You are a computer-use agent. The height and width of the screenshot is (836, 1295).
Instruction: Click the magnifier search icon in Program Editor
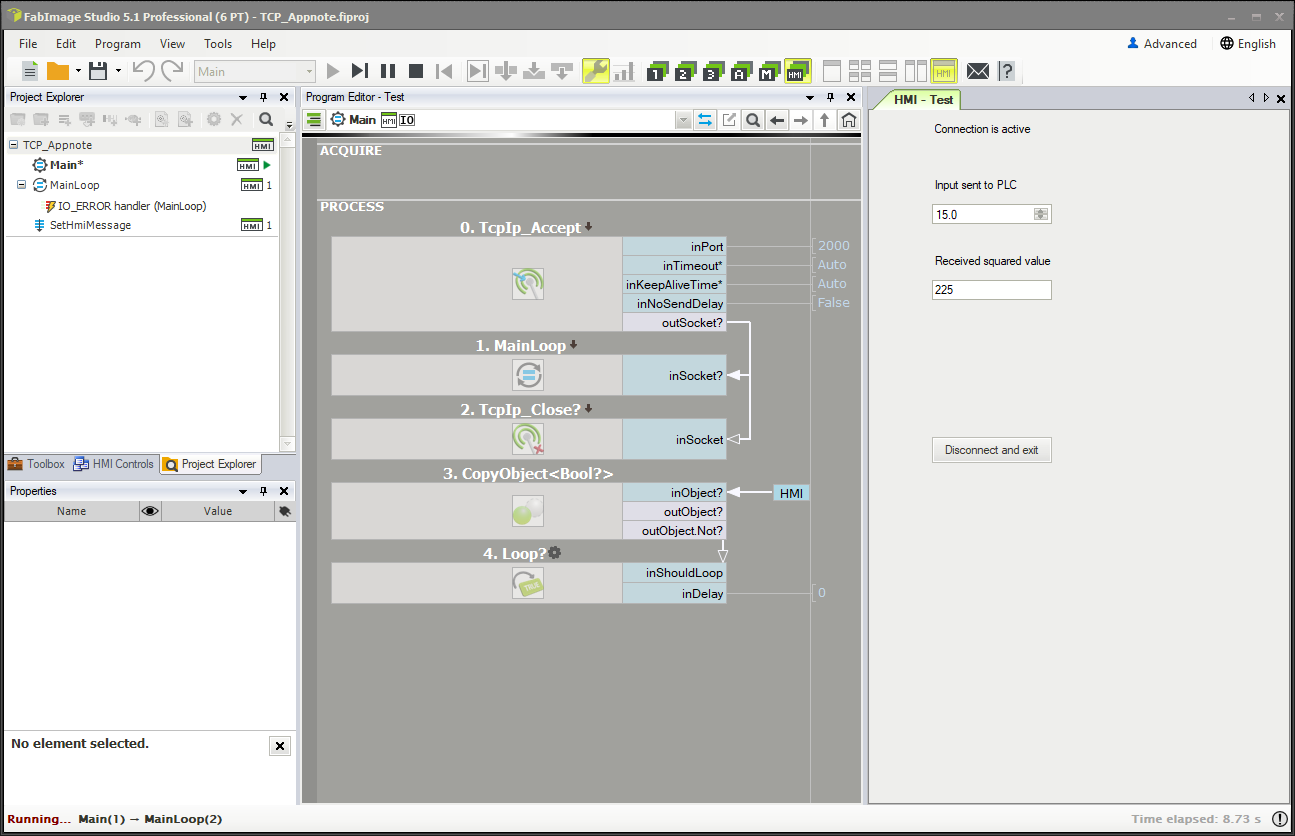click(x=753, y=120)
